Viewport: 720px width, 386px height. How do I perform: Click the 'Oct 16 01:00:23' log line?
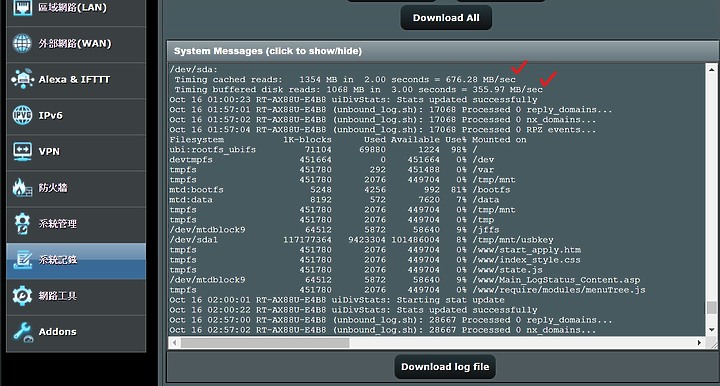pos(353,100)
